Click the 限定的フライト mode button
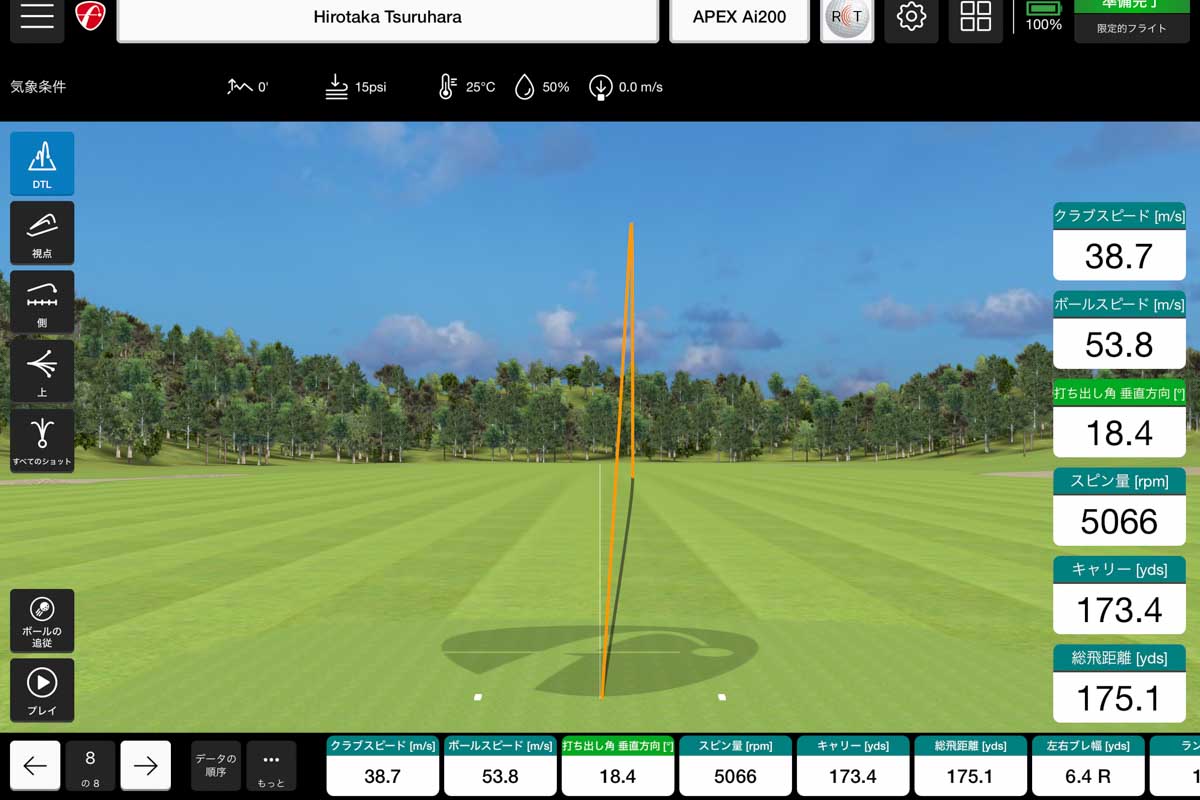This screenshot has height=800, width=1200. (x=1131, y=28)
